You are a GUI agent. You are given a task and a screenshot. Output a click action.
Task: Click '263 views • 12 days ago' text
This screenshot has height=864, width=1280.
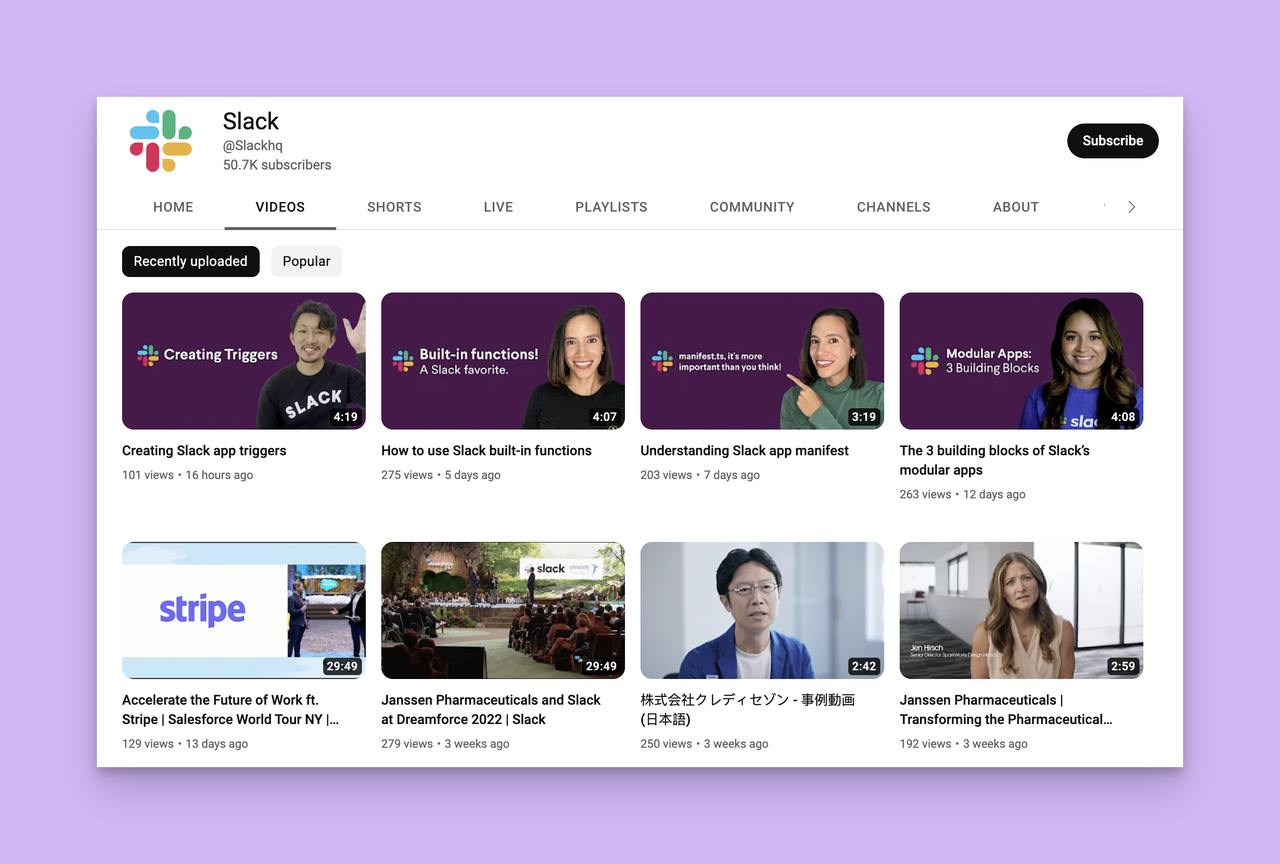pos(962,494)
